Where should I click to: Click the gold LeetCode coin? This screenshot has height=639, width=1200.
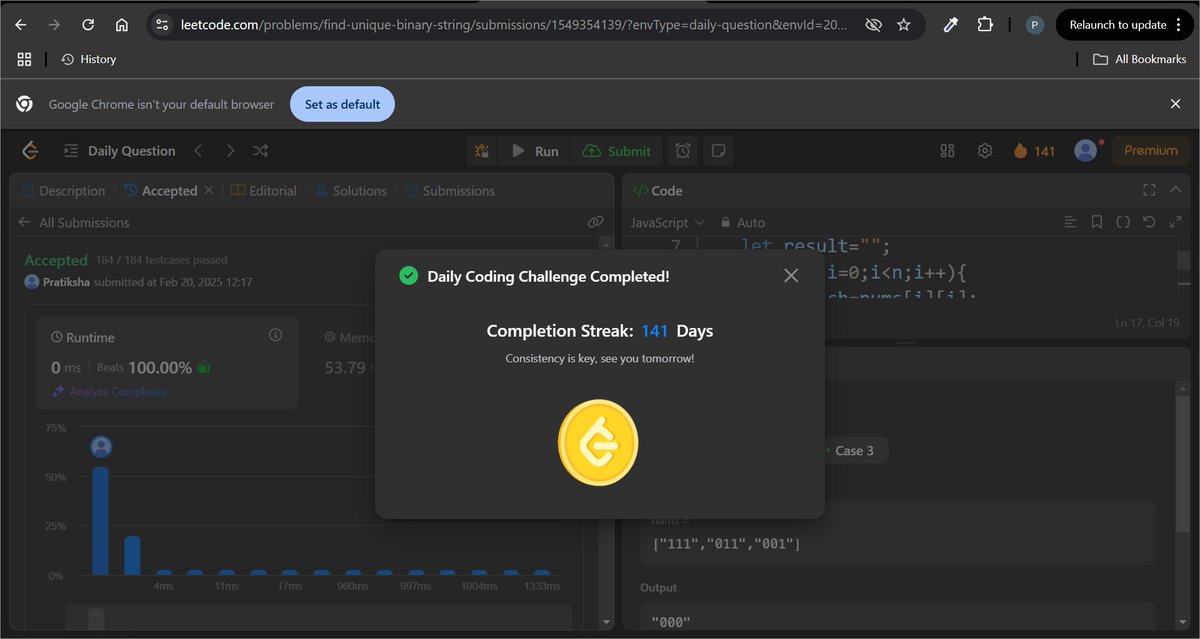[598, 442]
